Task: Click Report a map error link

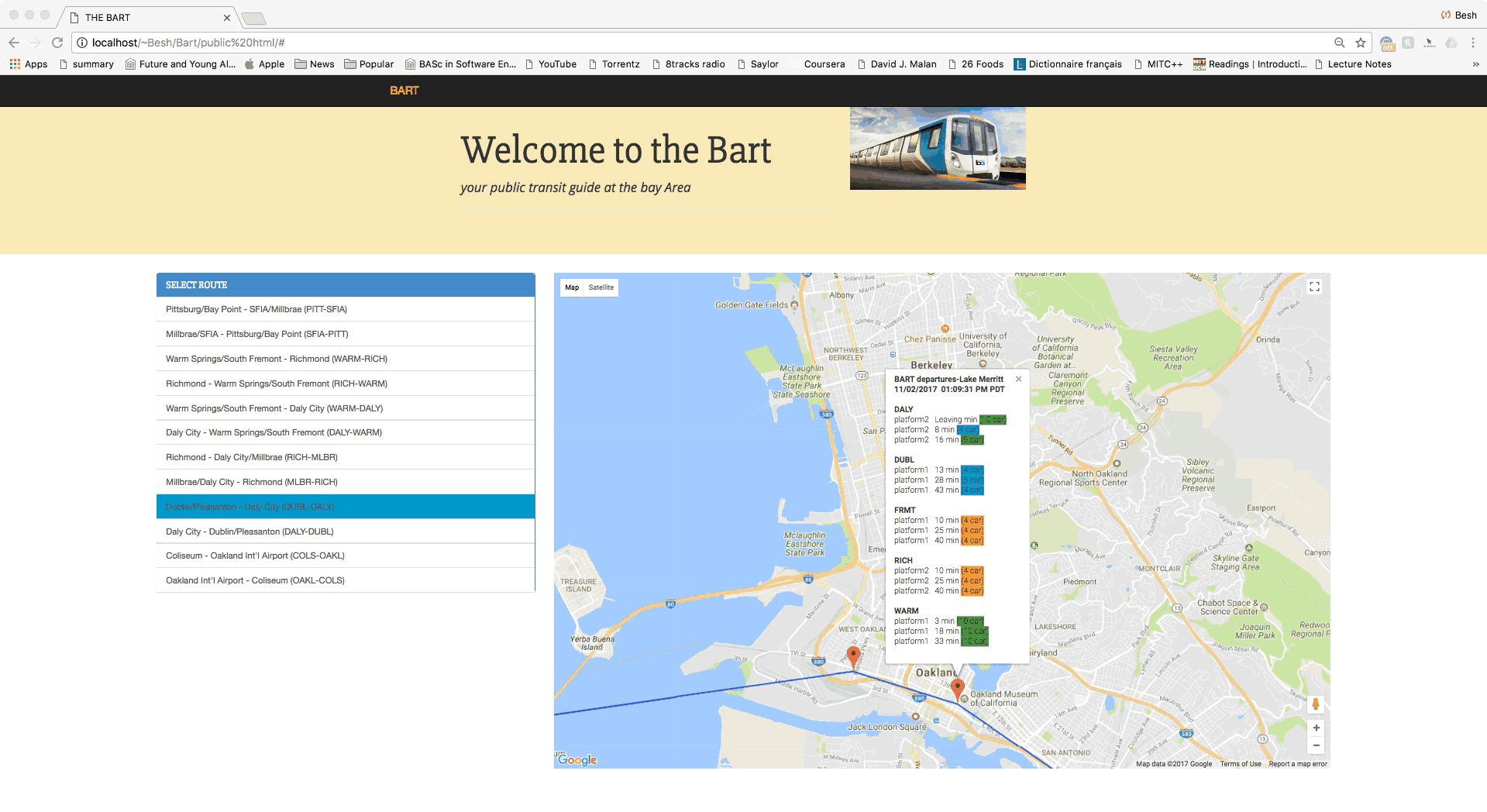Action: click(1298, 764)
